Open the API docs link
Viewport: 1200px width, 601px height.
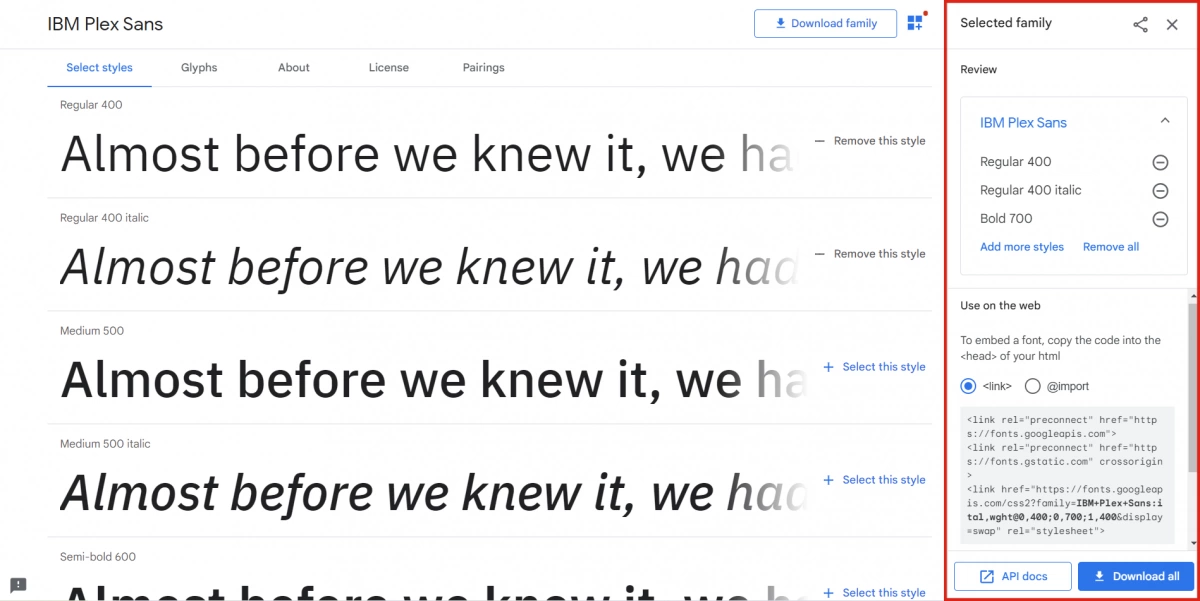click(x=1014, y=576)
